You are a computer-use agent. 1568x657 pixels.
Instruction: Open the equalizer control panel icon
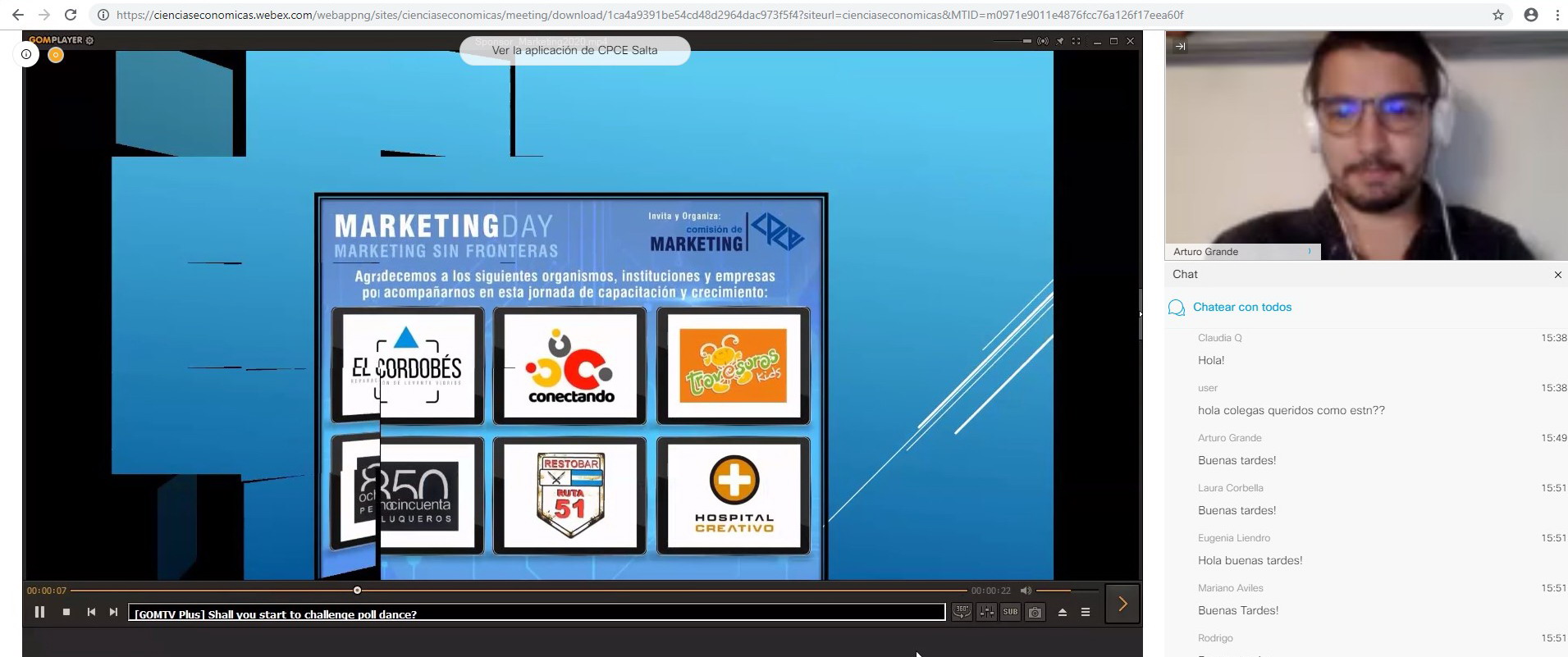(x=987, y=612)
